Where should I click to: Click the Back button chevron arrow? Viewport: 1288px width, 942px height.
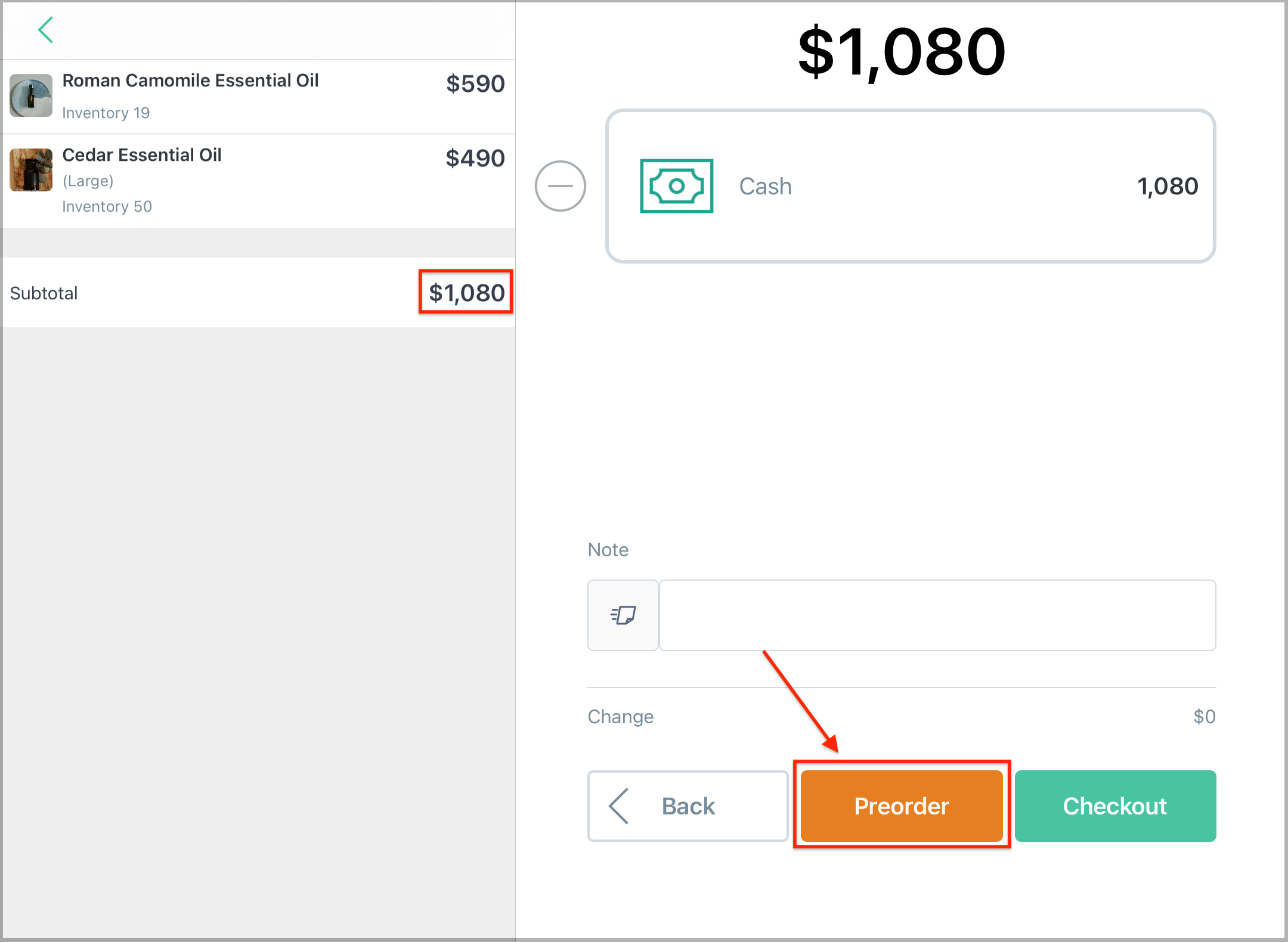coord(619,806)
